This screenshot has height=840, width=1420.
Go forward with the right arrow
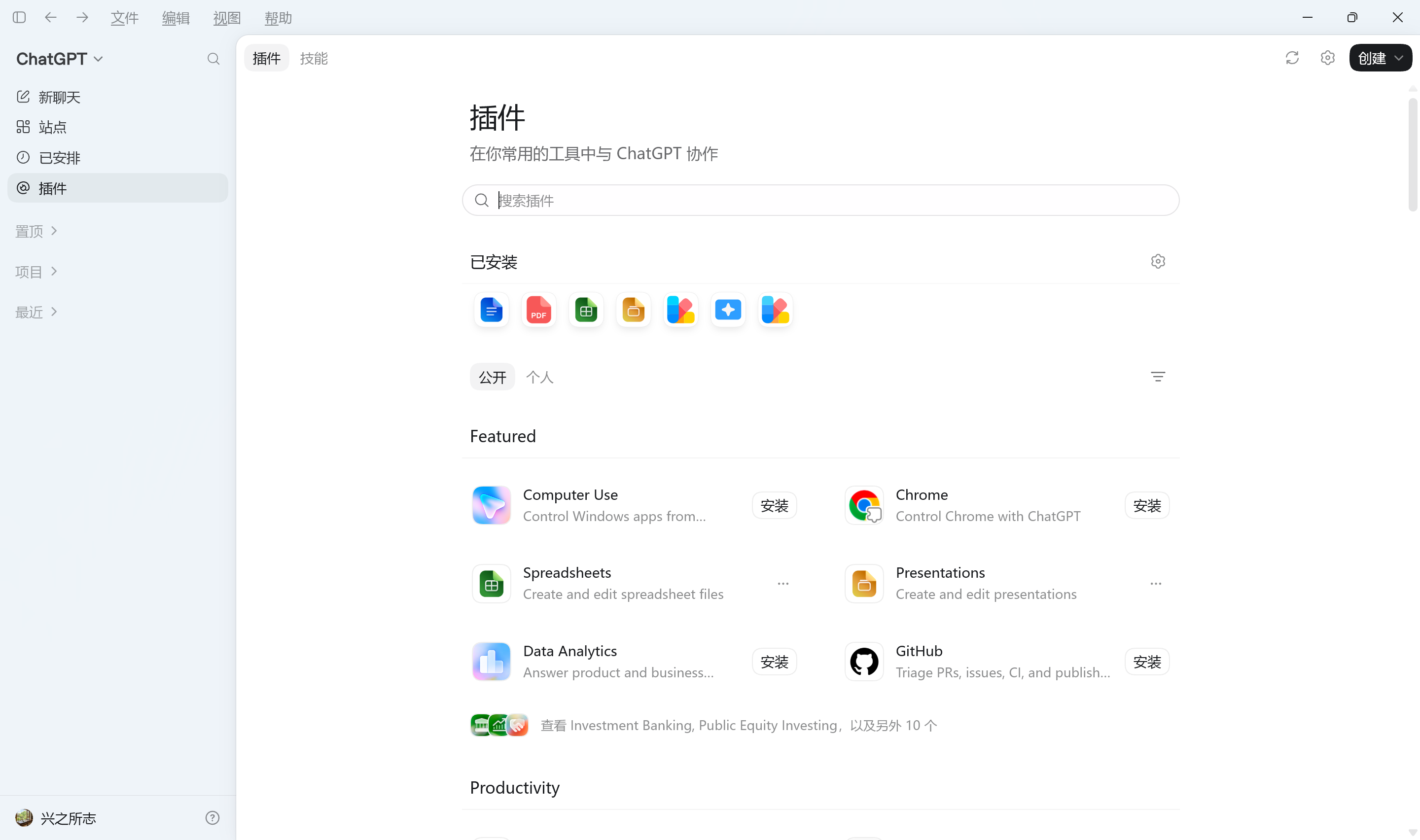coord(82,18)
